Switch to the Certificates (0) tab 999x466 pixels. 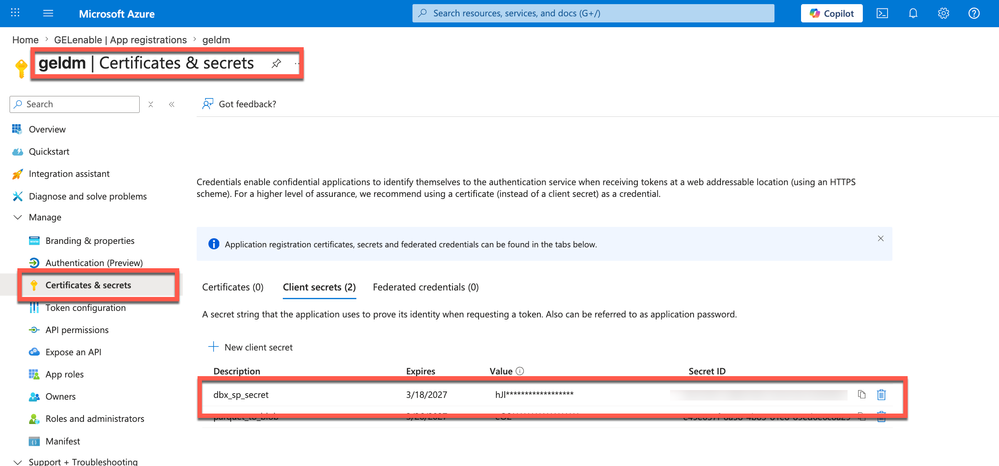[x=233, y=288]
